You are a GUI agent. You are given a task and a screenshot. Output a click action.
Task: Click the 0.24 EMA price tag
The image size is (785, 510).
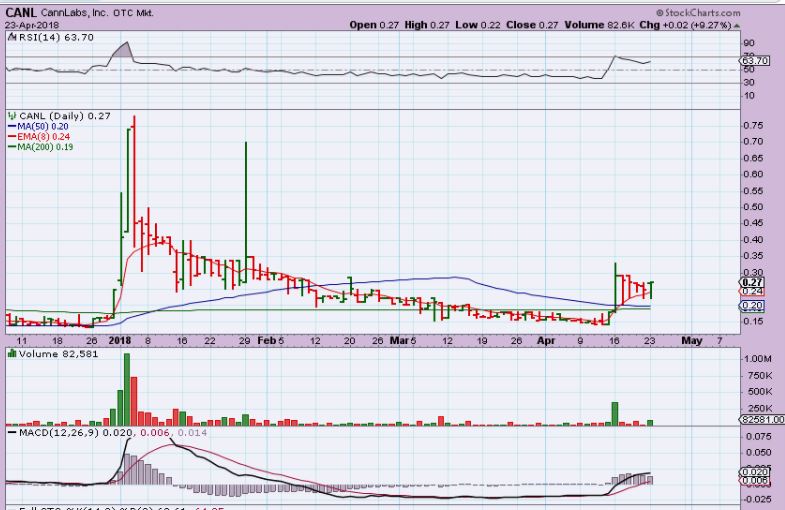click(752, 291)
